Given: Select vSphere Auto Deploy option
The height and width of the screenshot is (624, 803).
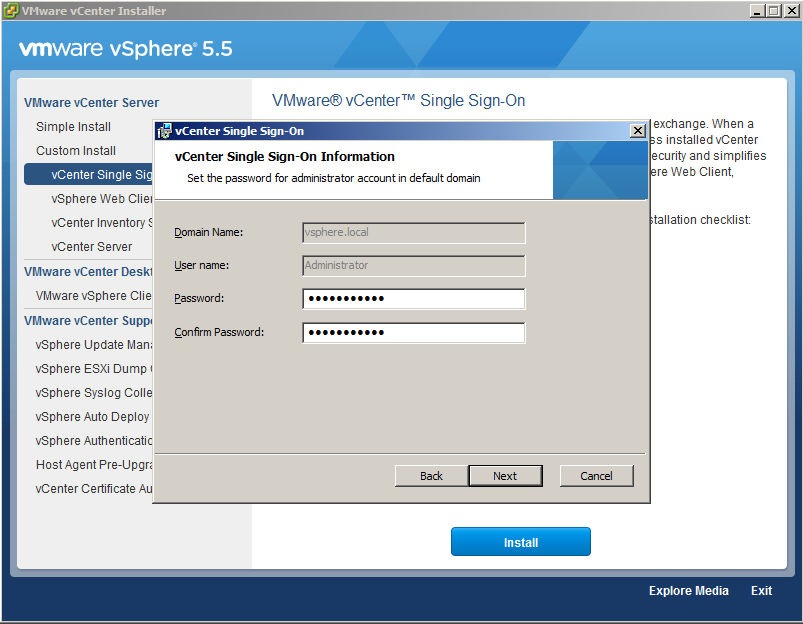Looking at the screenshot, I should [92, 417].
